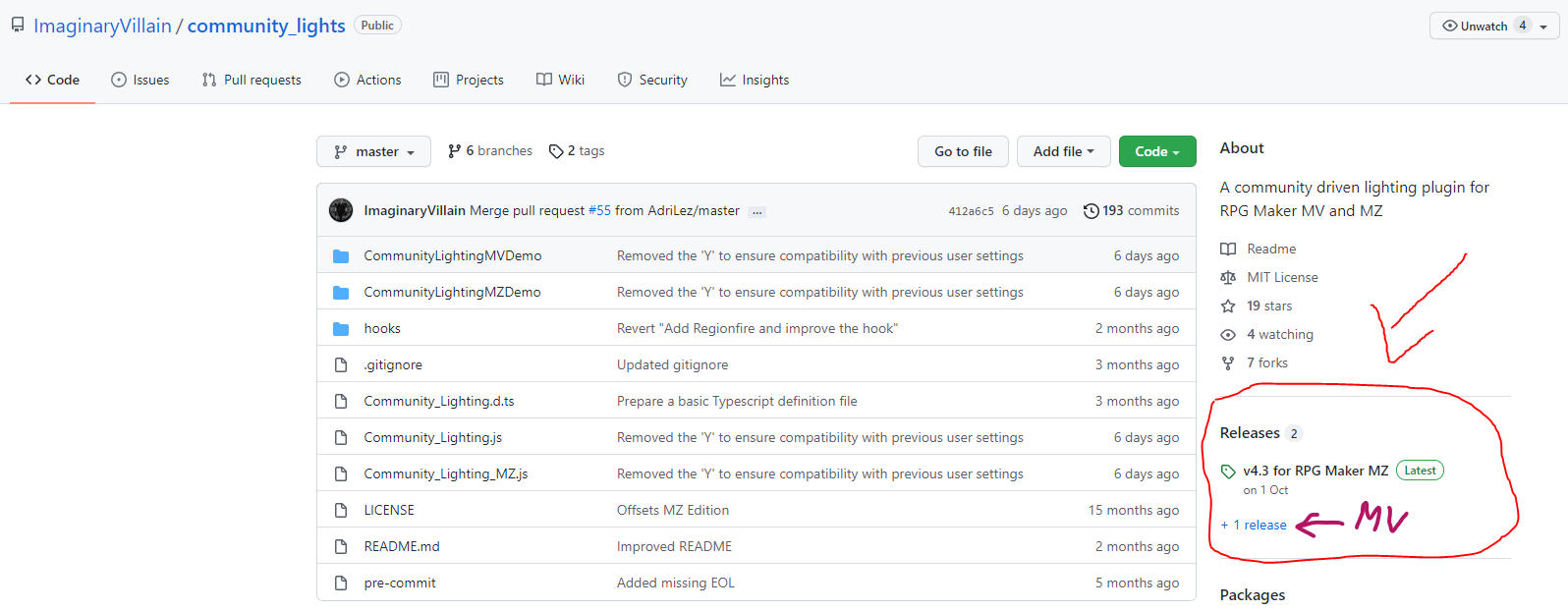Open the Revert Add Regionfire commit message

(x=757, y=328)
